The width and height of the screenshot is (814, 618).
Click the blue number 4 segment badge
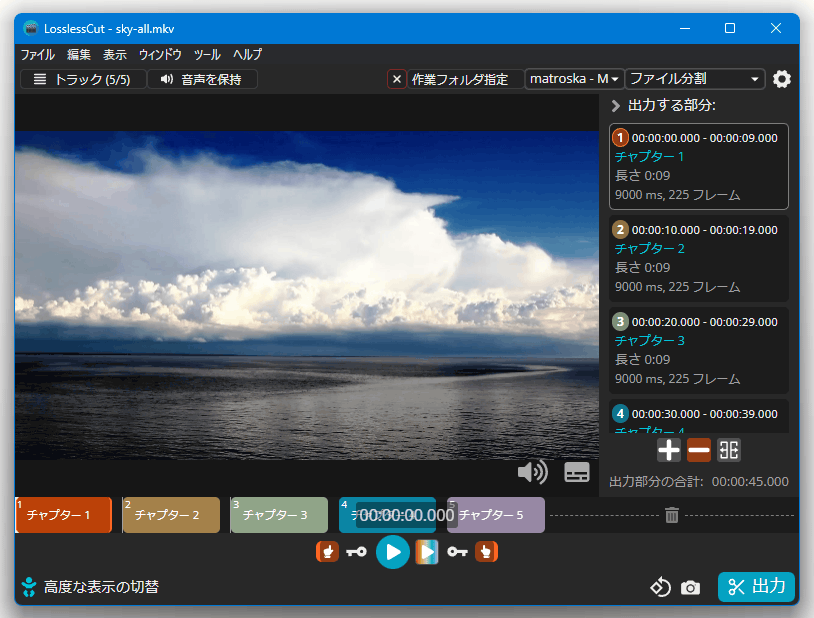click(x=620, y=414)
